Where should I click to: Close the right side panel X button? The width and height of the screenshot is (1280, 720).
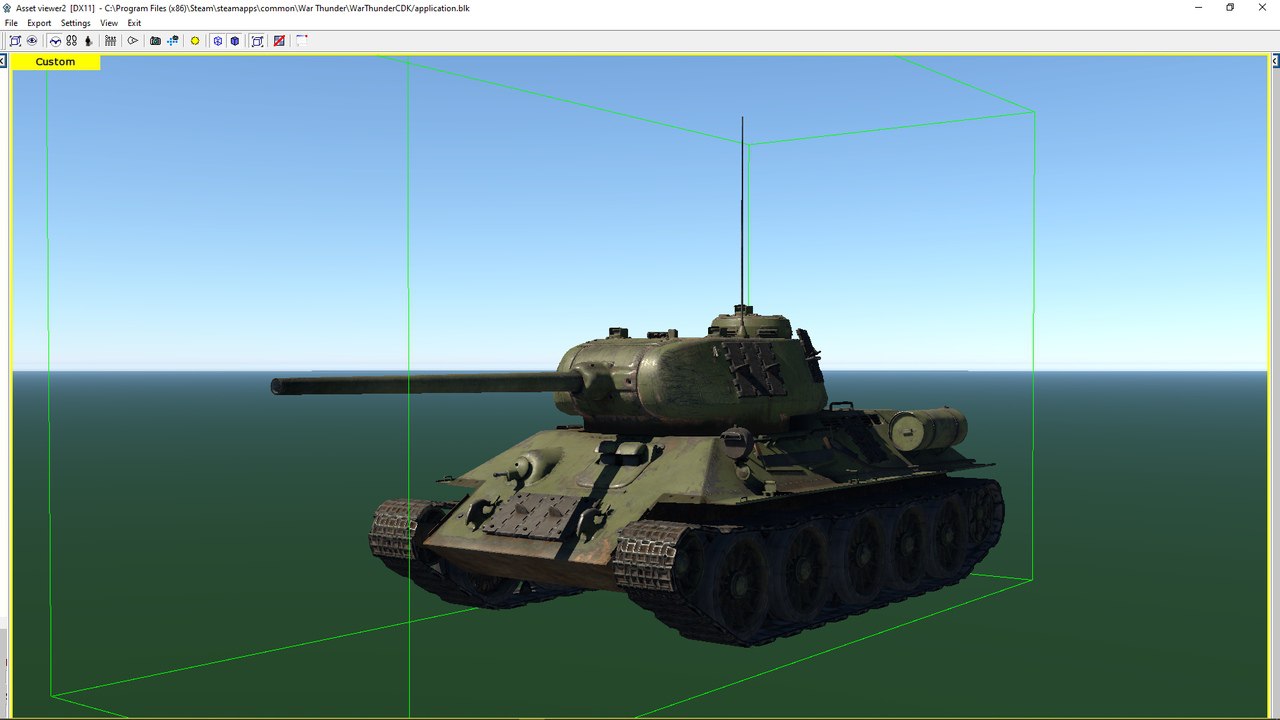[x=1275, y=61]
